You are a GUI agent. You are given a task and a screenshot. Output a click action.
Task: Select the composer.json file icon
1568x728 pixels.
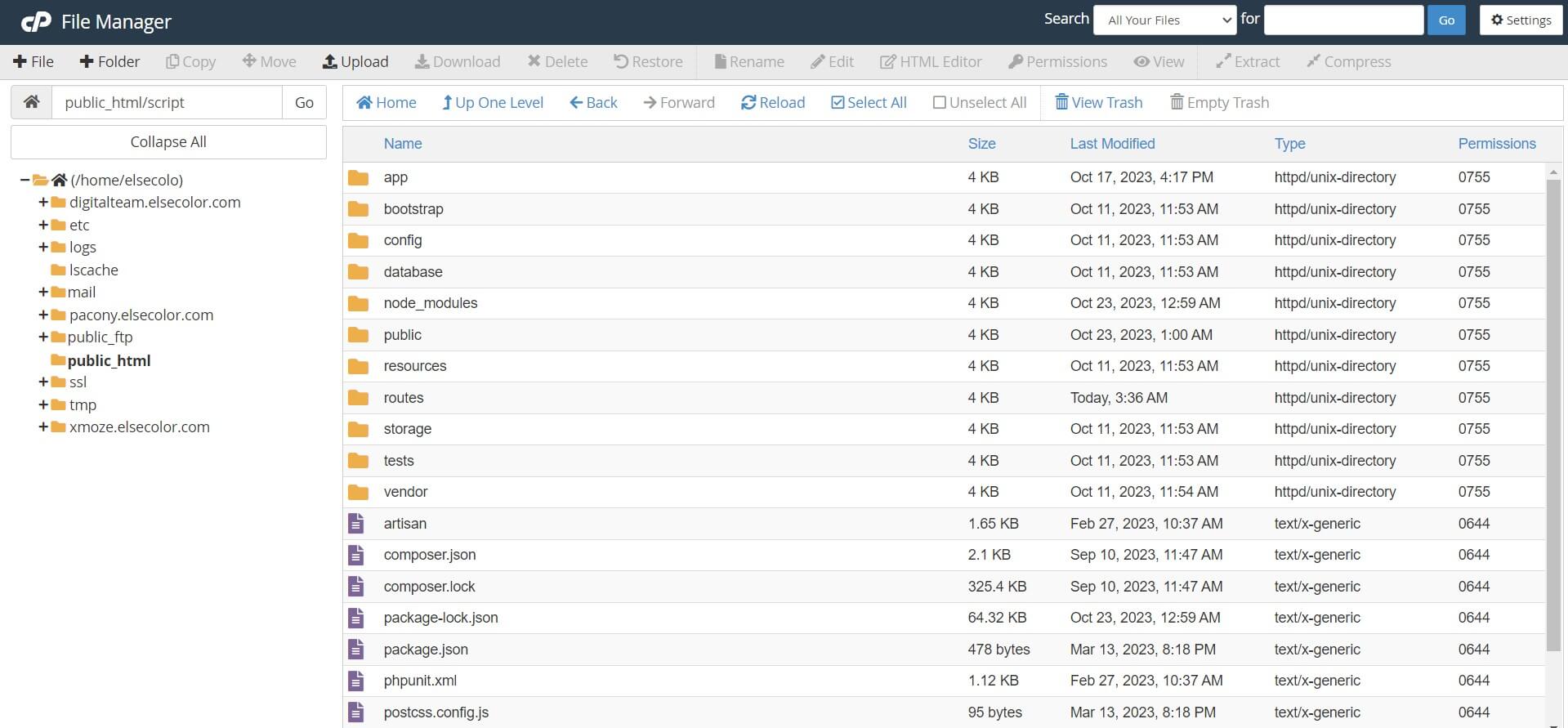(355, 555)
